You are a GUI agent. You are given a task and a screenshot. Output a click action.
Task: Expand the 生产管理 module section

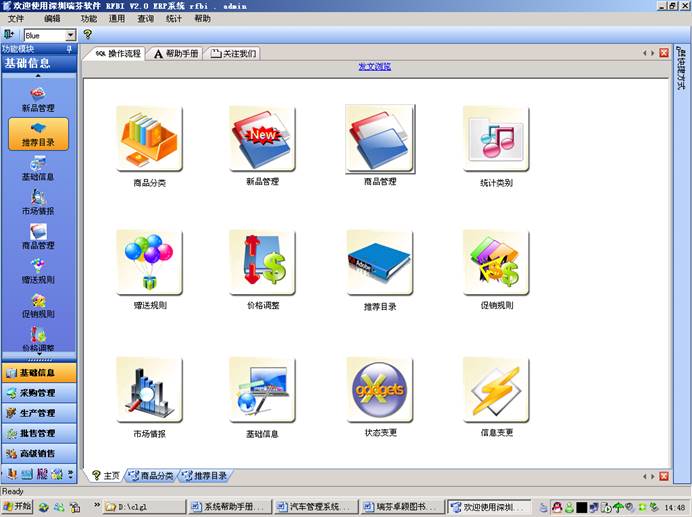tap(38, 413)
